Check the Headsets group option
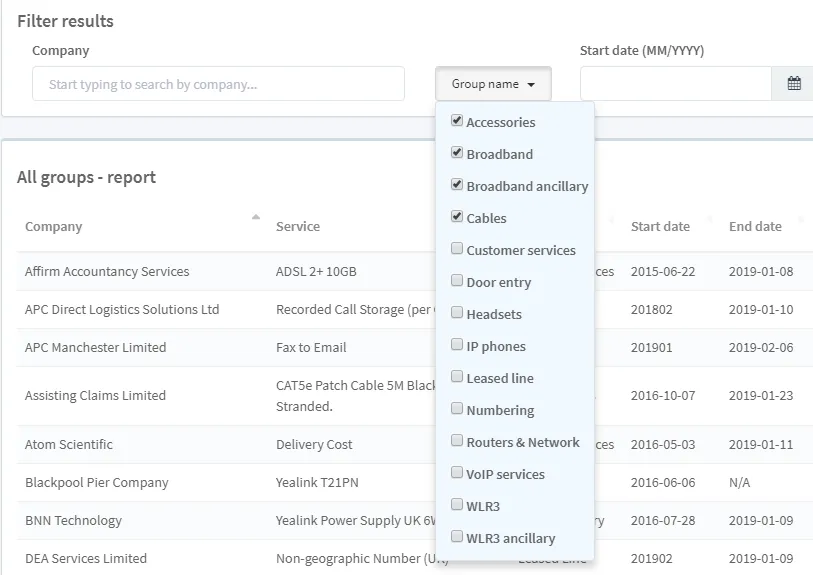 click(x=457, y=314)
